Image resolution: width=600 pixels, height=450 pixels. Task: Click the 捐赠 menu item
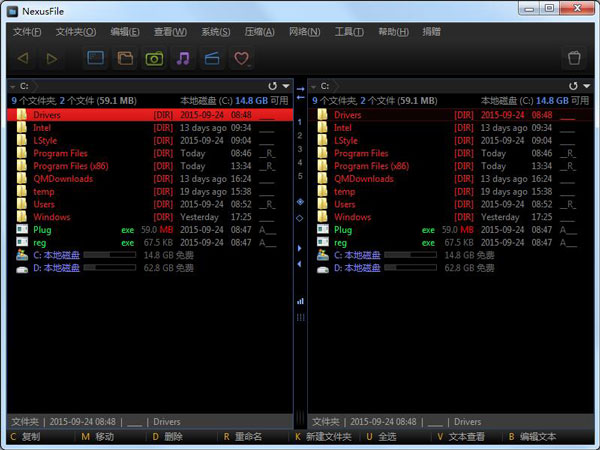(x=431, y=32)
